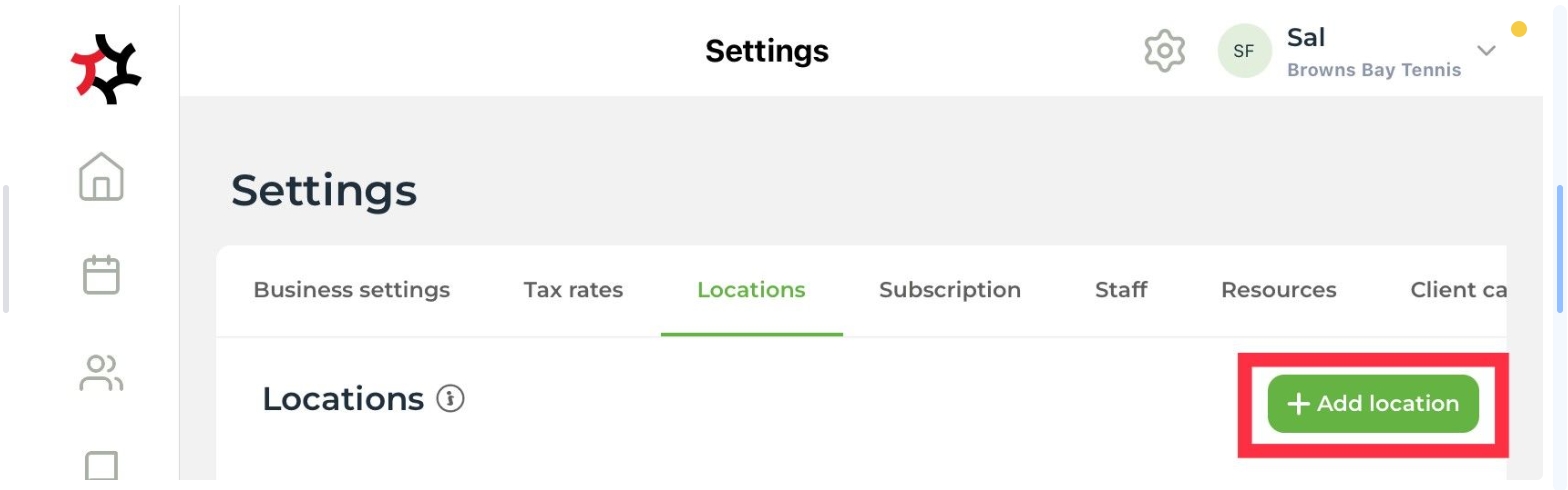The width and height of the screenshot is (1568, 490).
Task: Open the Home page from the sidebar
Action: (x=101, y=177)
